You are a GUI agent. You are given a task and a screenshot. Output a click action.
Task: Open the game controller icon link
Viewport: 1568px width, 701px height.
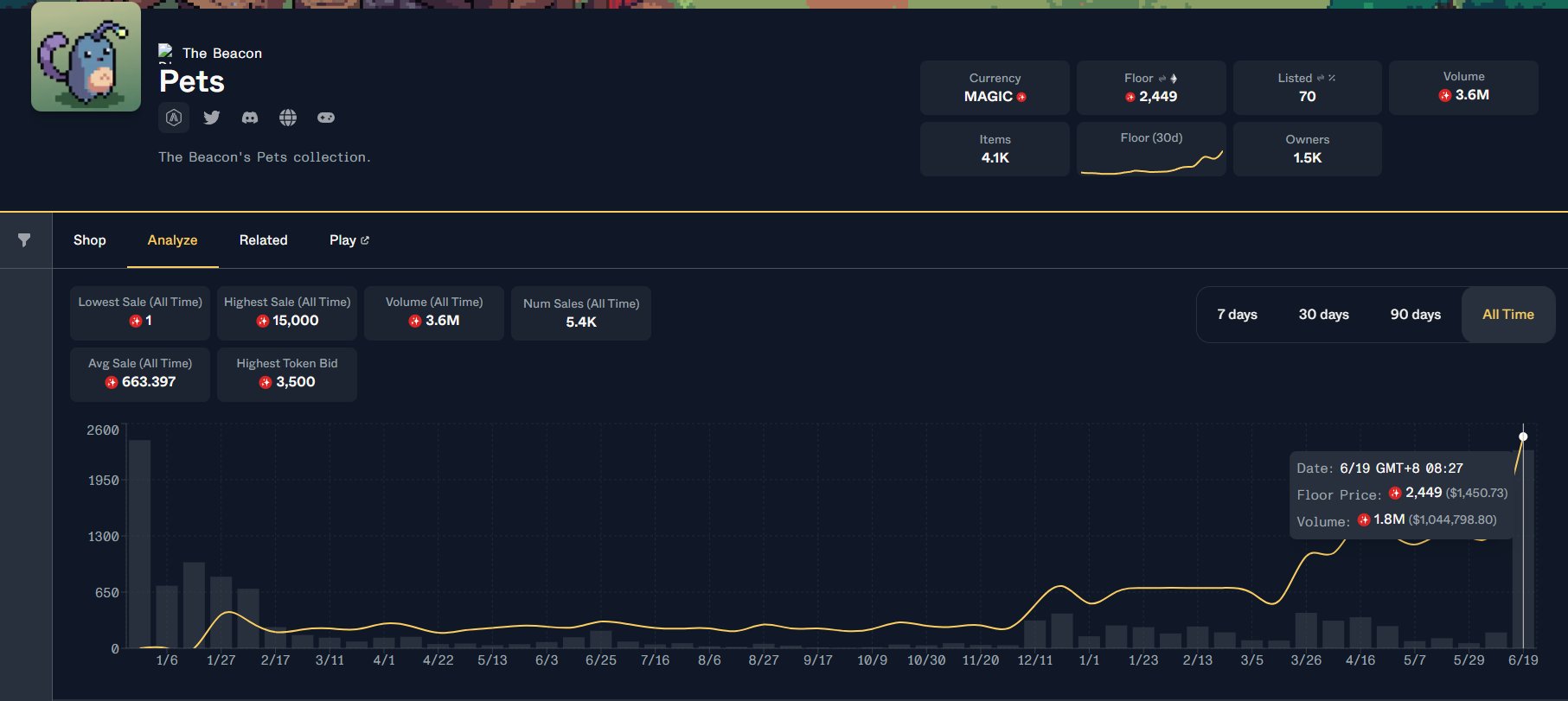tap(326, 118)
